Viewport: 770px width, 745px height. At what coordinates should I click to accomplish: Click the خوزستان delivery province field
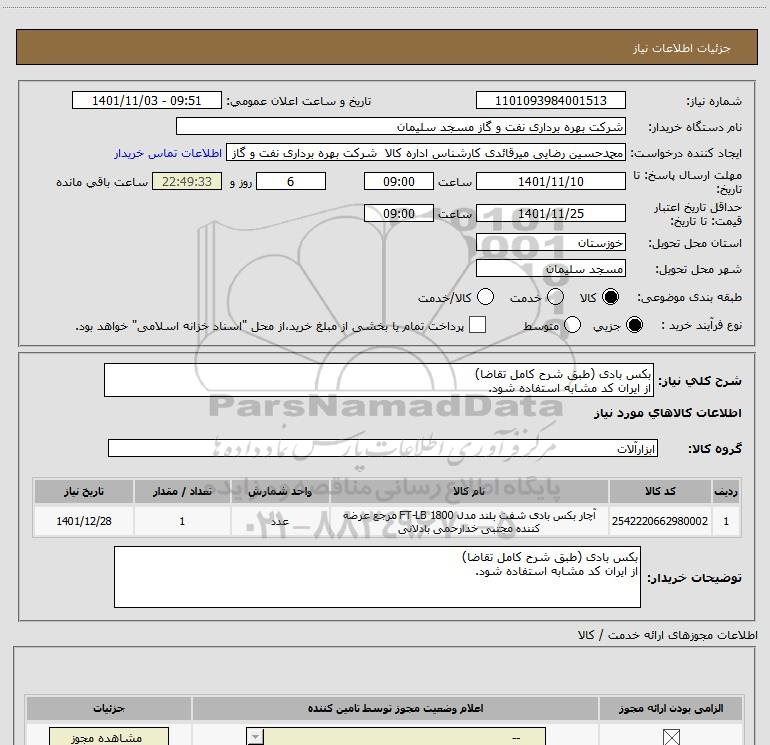[551, 243]
